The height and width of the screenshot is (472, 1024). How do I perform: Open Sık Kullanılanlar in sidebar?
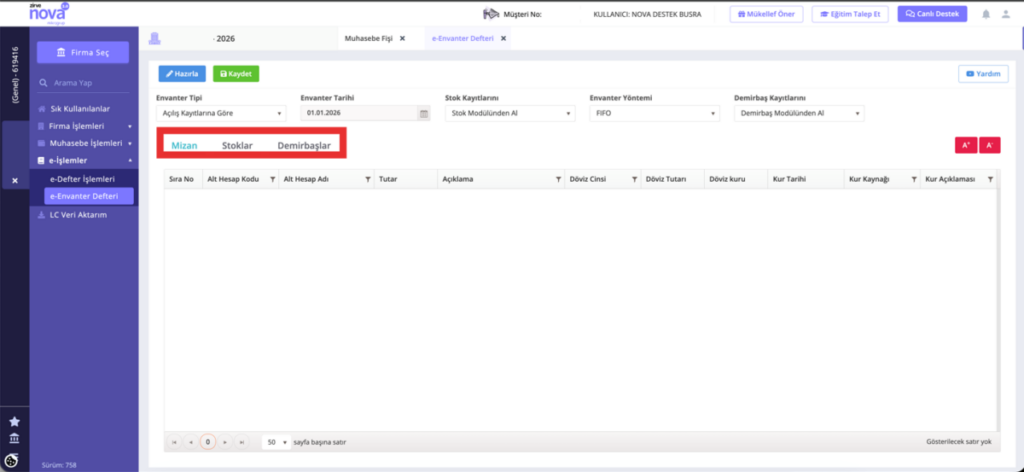(80, 109)
